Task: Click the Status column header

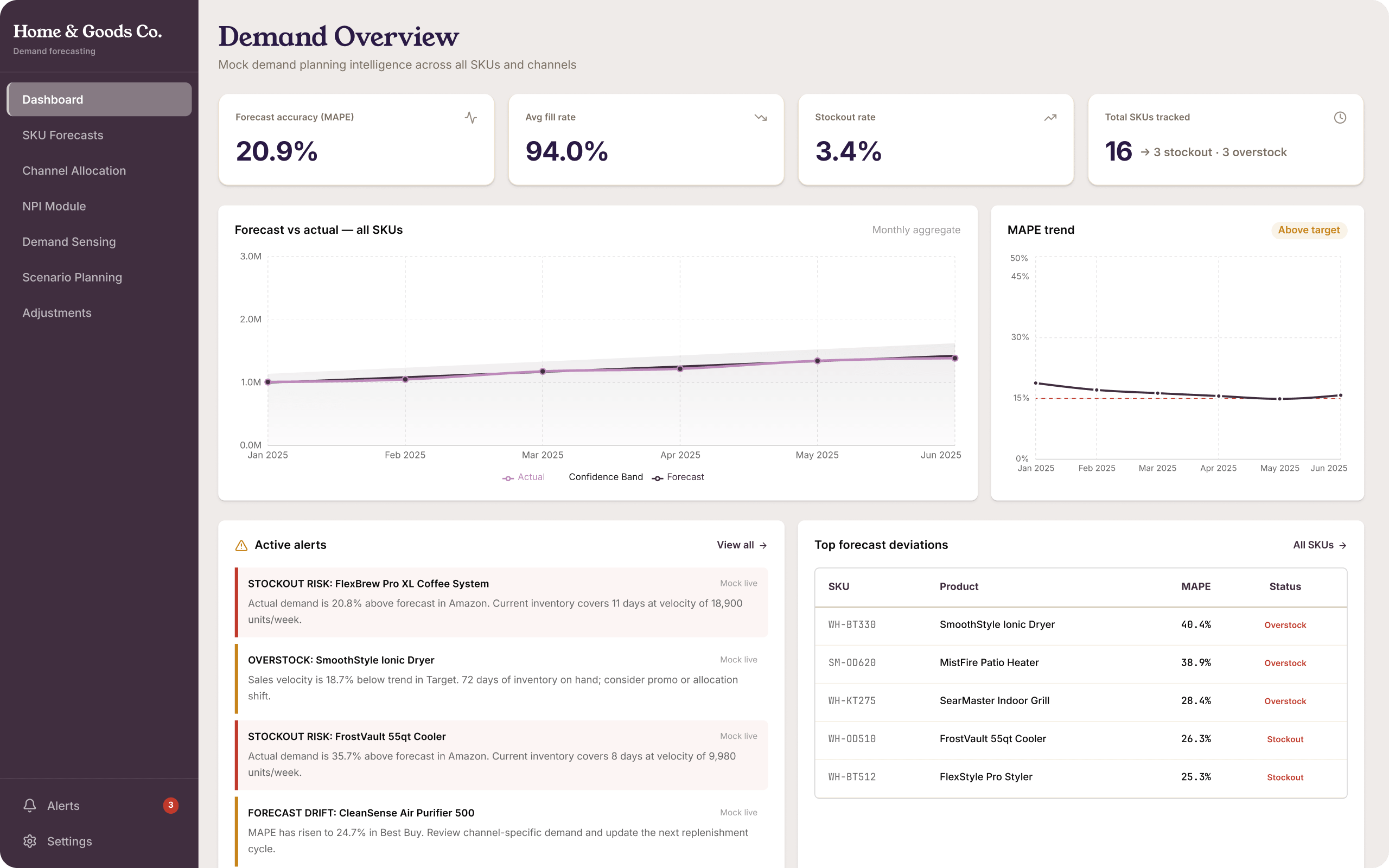Action: coord(1285,586)
